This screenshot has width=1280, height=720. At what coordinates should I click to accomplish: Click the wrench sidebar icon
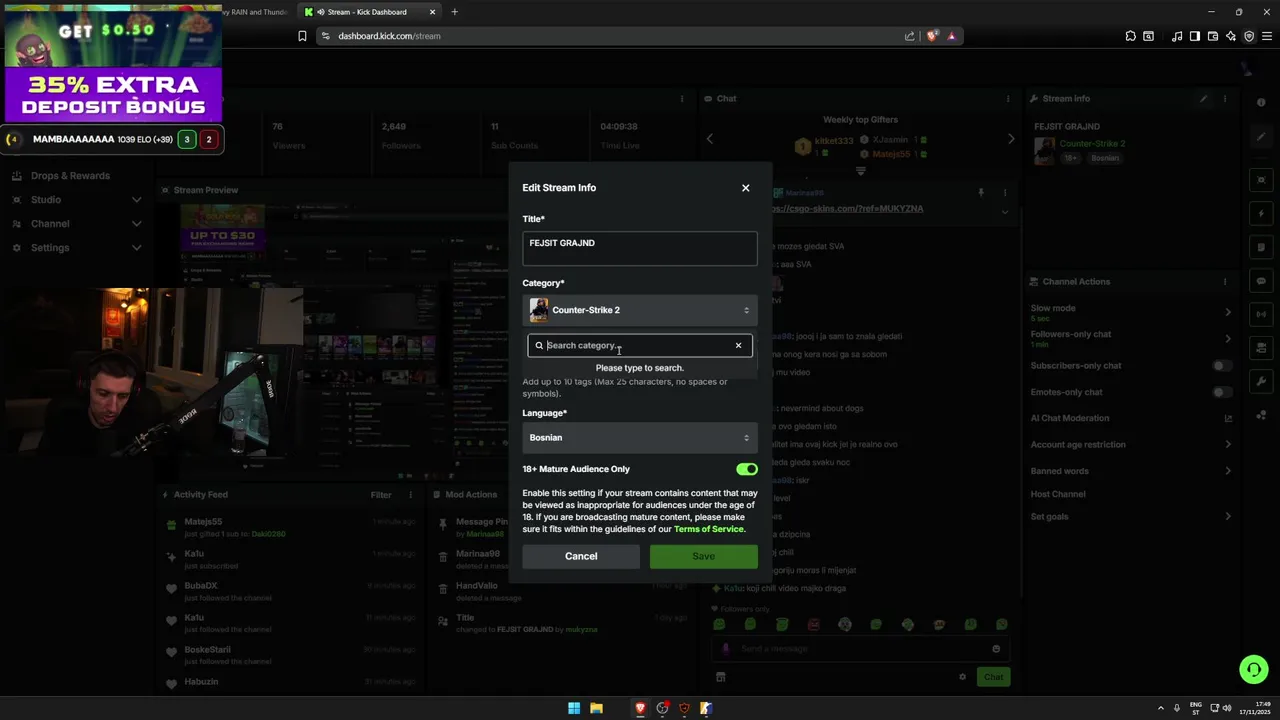point(1262,381)
